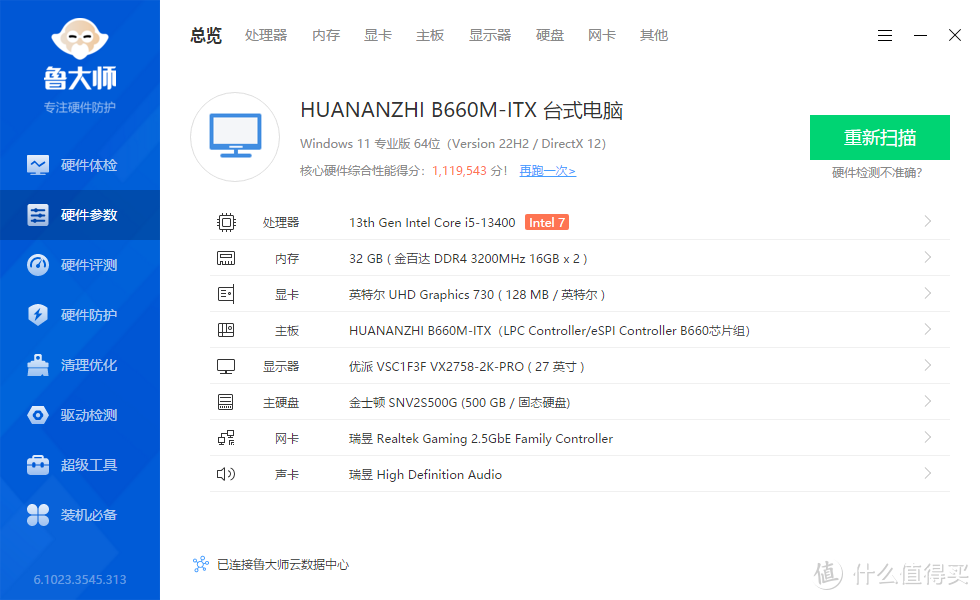Switch to the 处理器 tab
980x600 pixels.
pyautogui.click(x=266, y=36)
